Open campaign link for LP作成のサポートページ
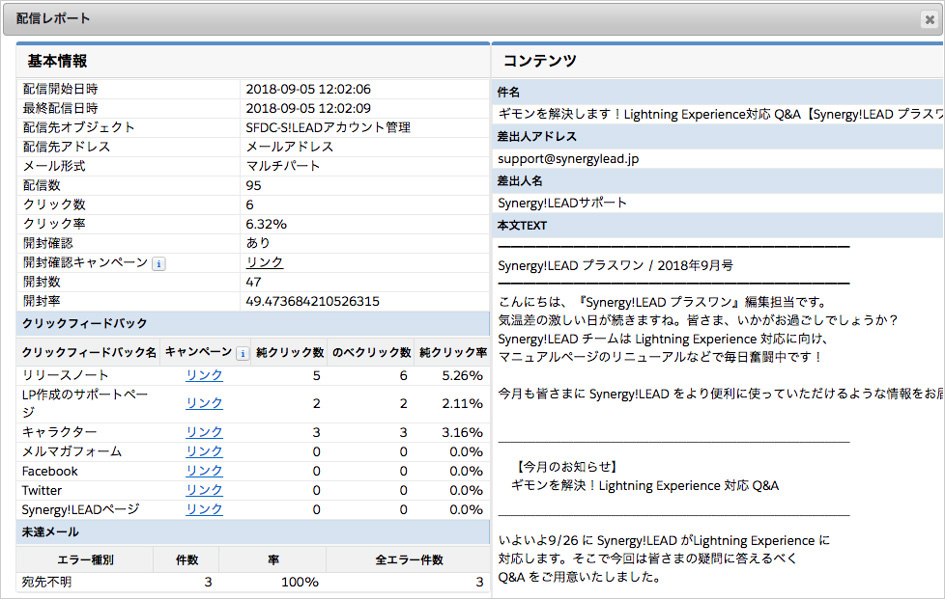This screenshot has width=945, height=599. point(204,403)
